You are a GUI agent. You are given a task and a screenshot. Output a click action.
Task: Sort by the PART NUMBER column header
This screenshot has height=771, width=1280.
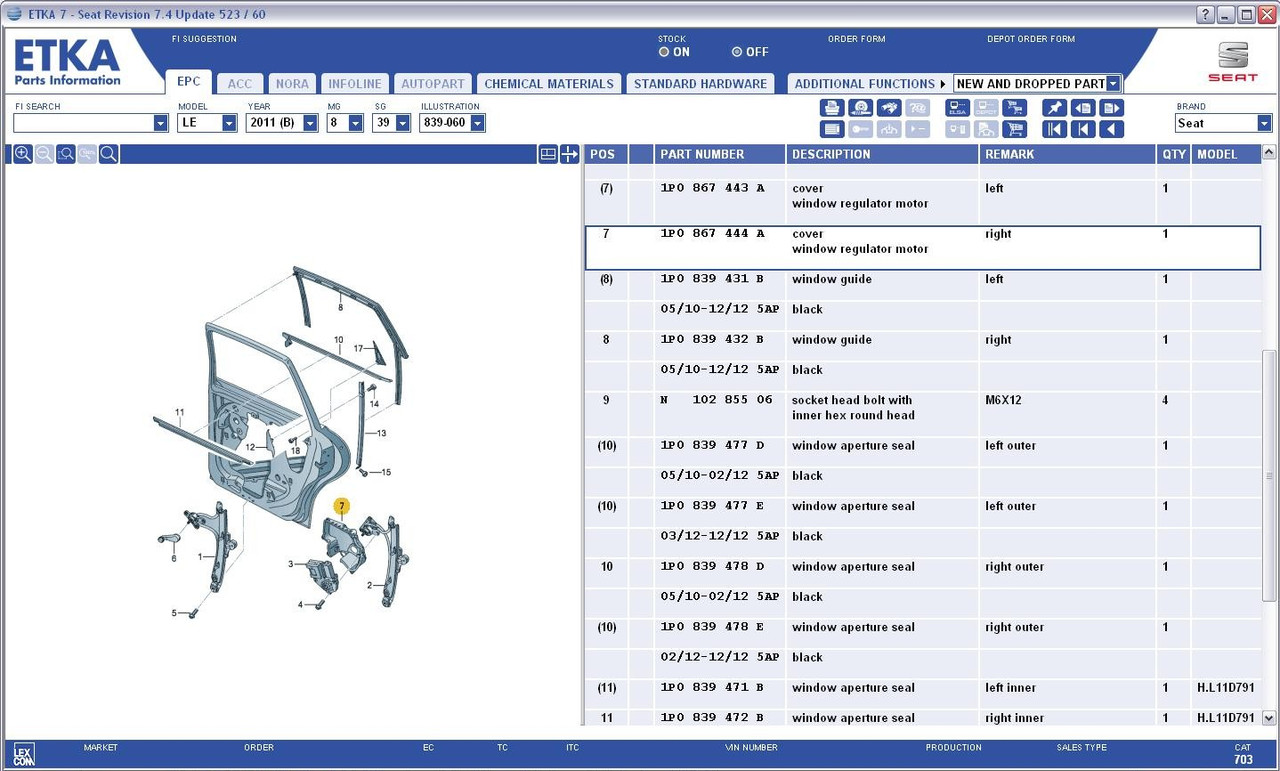[719, 154]
